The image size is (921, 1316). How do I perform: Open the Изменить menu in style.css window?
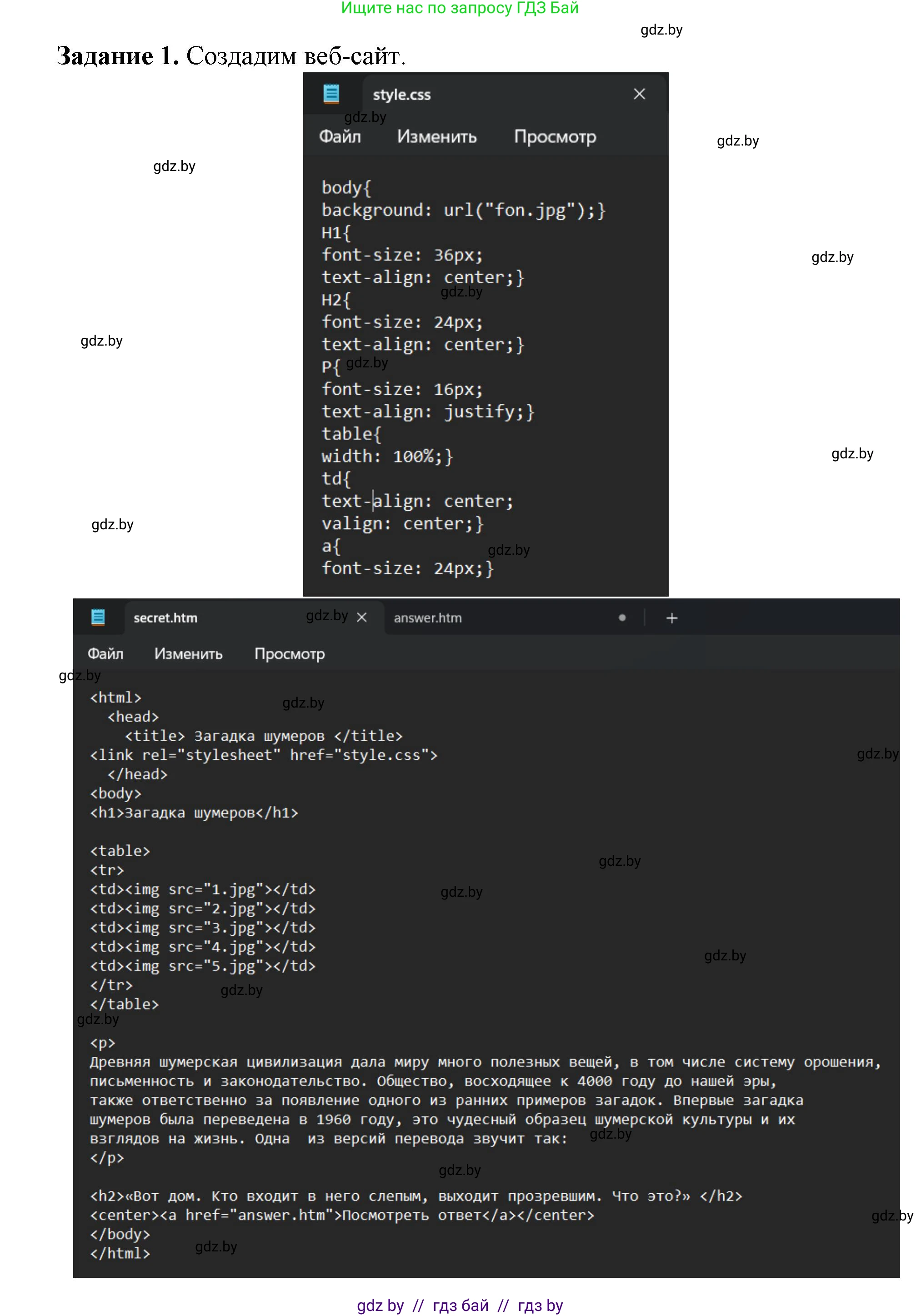pos(437,136)
